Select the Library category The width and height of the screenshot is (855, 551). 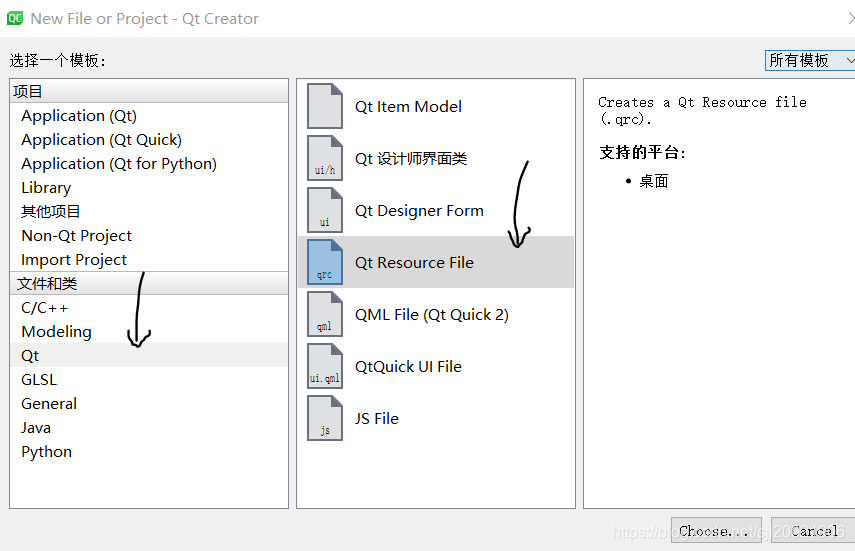point(149,188)
